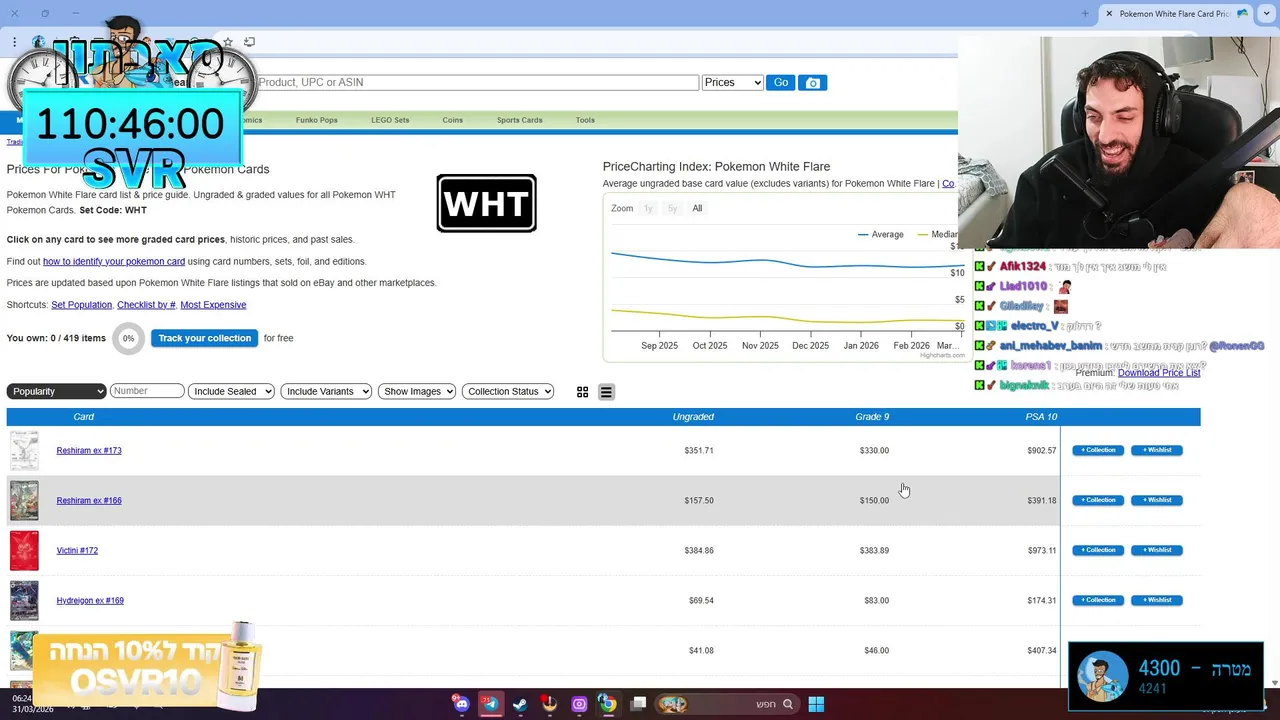Screen dimensions: 1280x720
Task: Focus the Product, UPC or ASIN search box
Action: (478, 83)
